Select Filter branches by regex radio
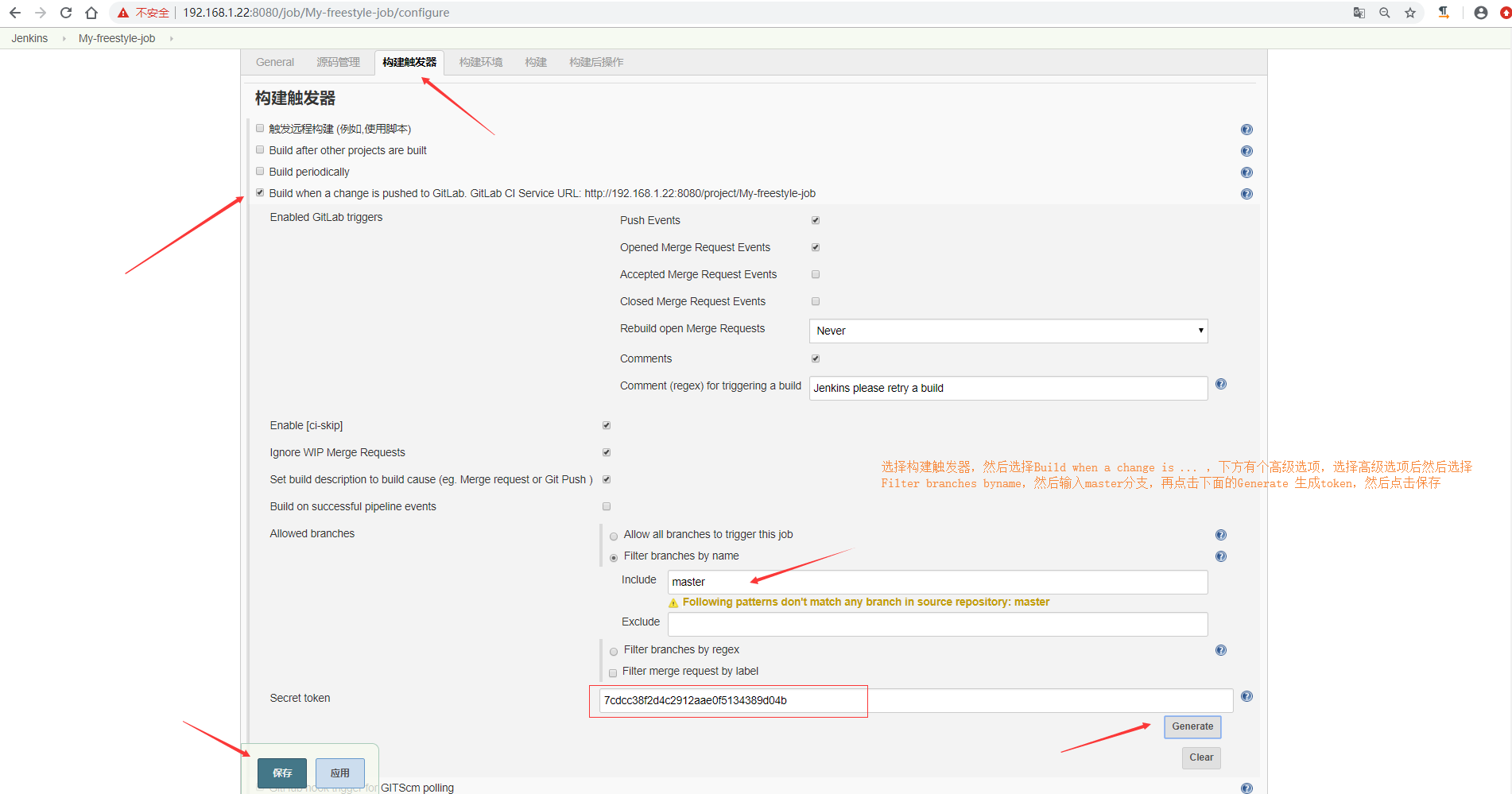This screenshot has height=794, width=1512. (x=614, y=652)
